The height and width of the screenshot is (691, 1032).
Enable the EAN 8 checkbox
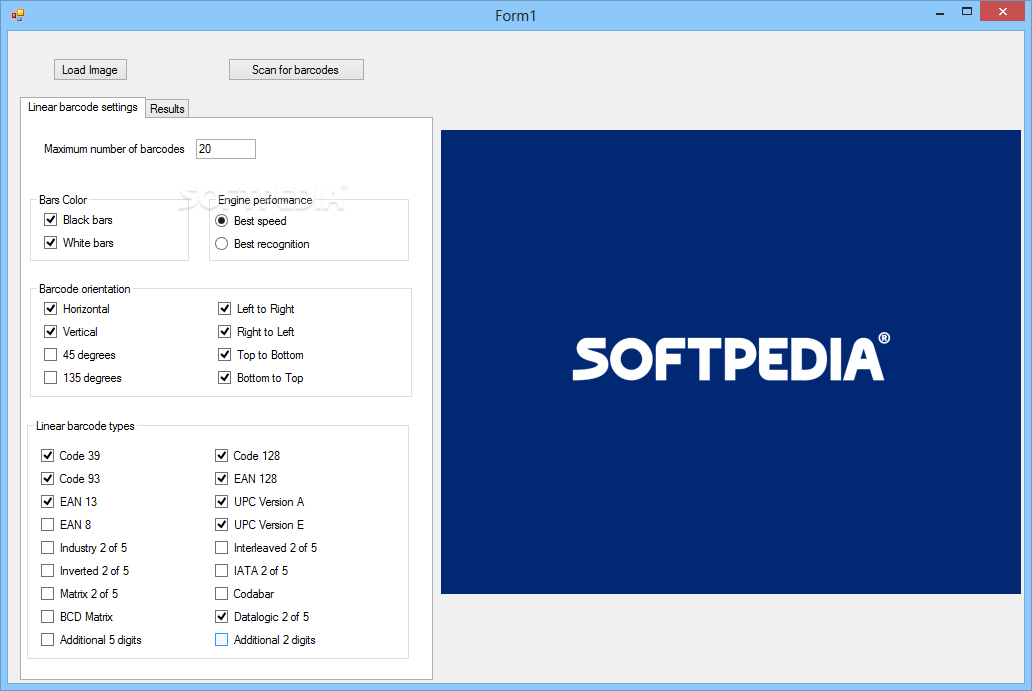pos(47,525)
